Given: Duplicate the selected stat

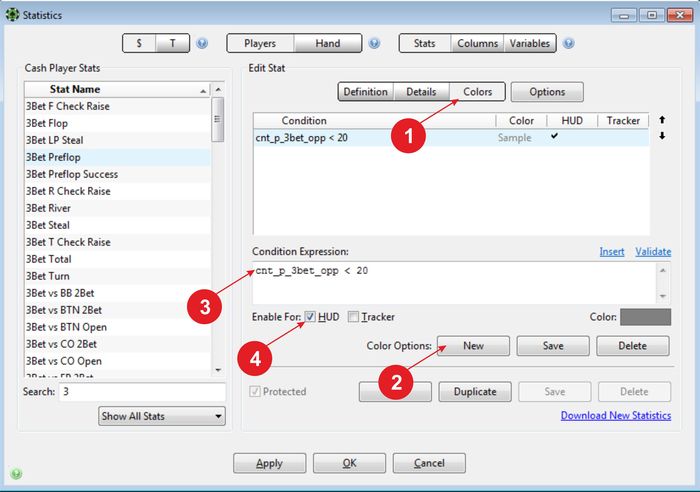Looking at the screenshot, I should coord(475,392).
